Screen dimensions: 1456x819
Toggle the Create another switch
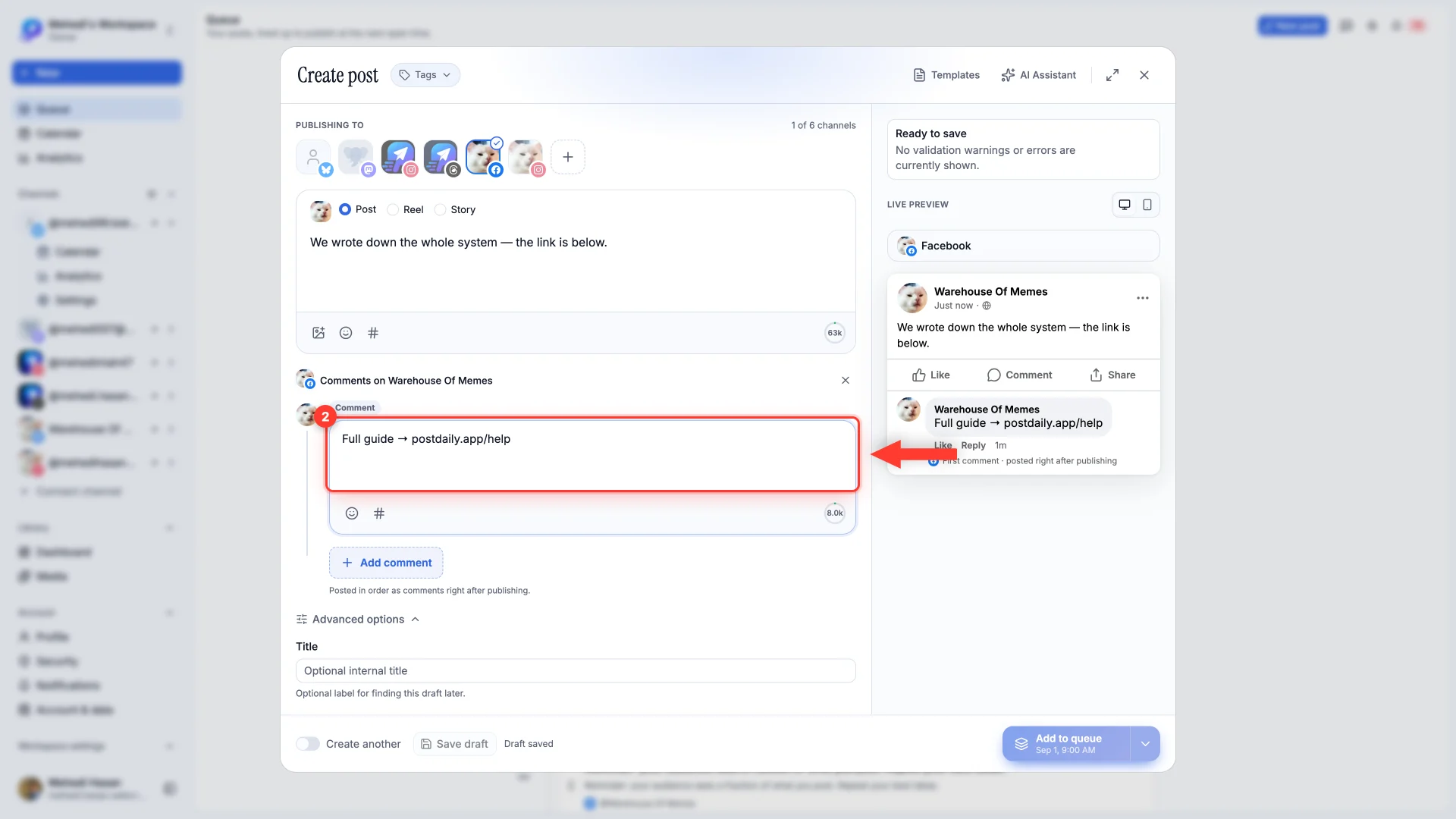(308, 744)
